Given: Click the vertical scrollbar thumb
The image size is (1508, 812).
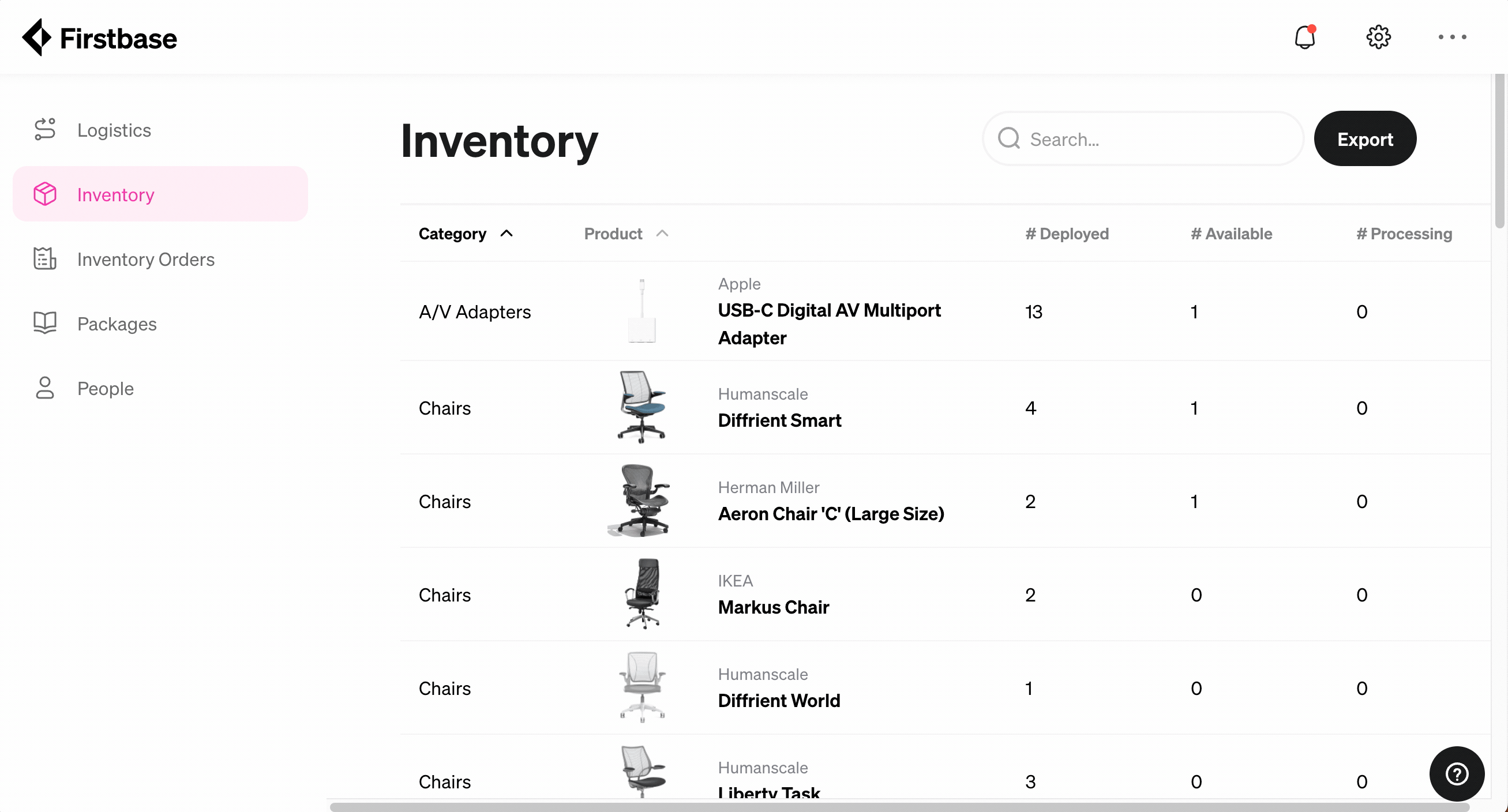Looking at the screenshot, I should tap(1499, 151).
